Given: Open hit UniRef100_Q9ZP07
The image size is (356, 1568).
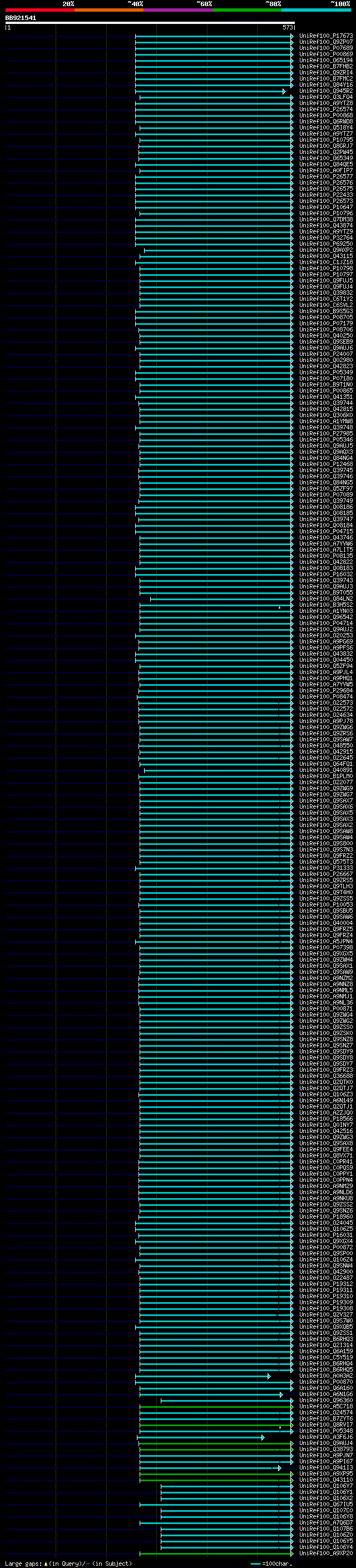Looking at the screenshot, I should point(326,42).
